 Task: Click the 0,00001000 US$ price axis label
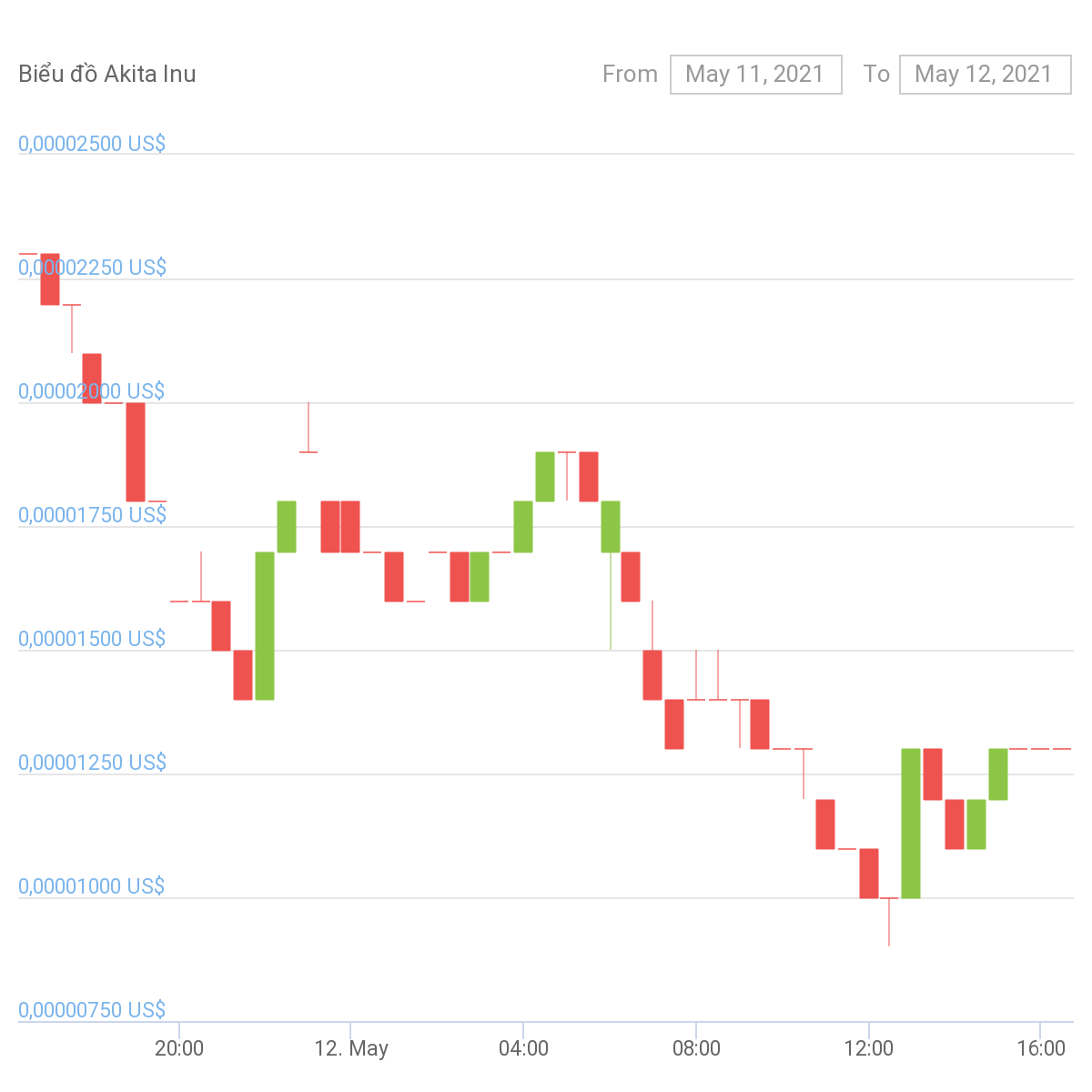pyautogui.click(x=92, y=886)
